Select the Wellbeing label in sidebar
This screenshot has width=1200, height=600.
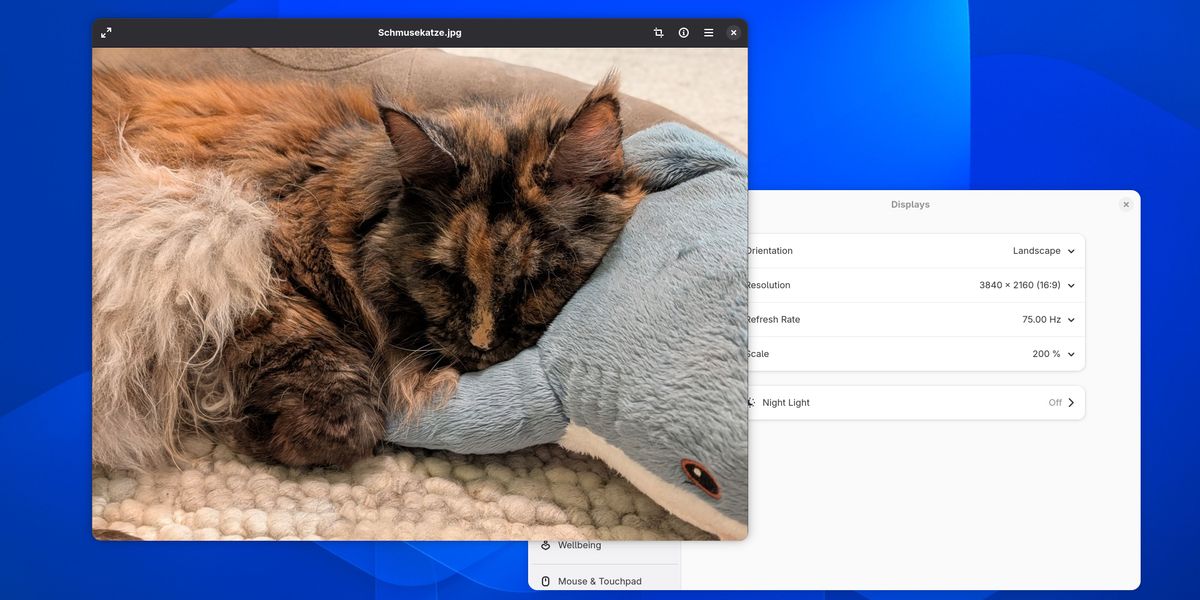click(579, 545)
